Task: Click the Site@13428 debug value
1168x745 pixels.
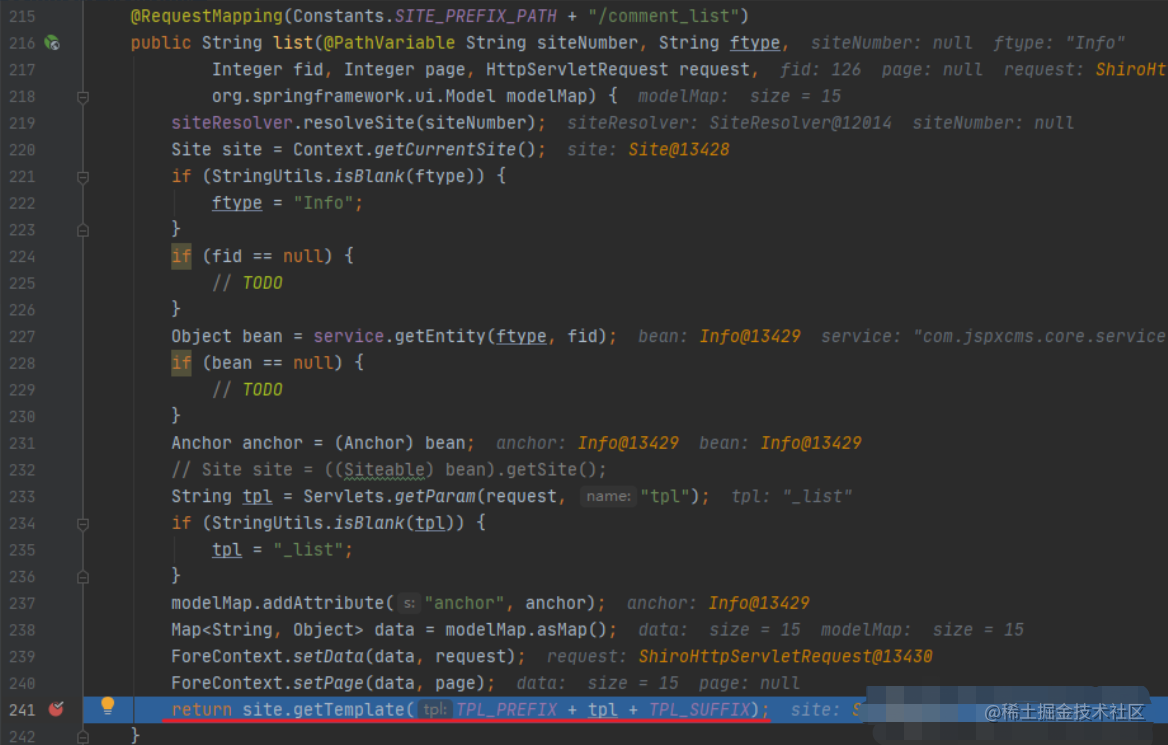Action: 679,150
